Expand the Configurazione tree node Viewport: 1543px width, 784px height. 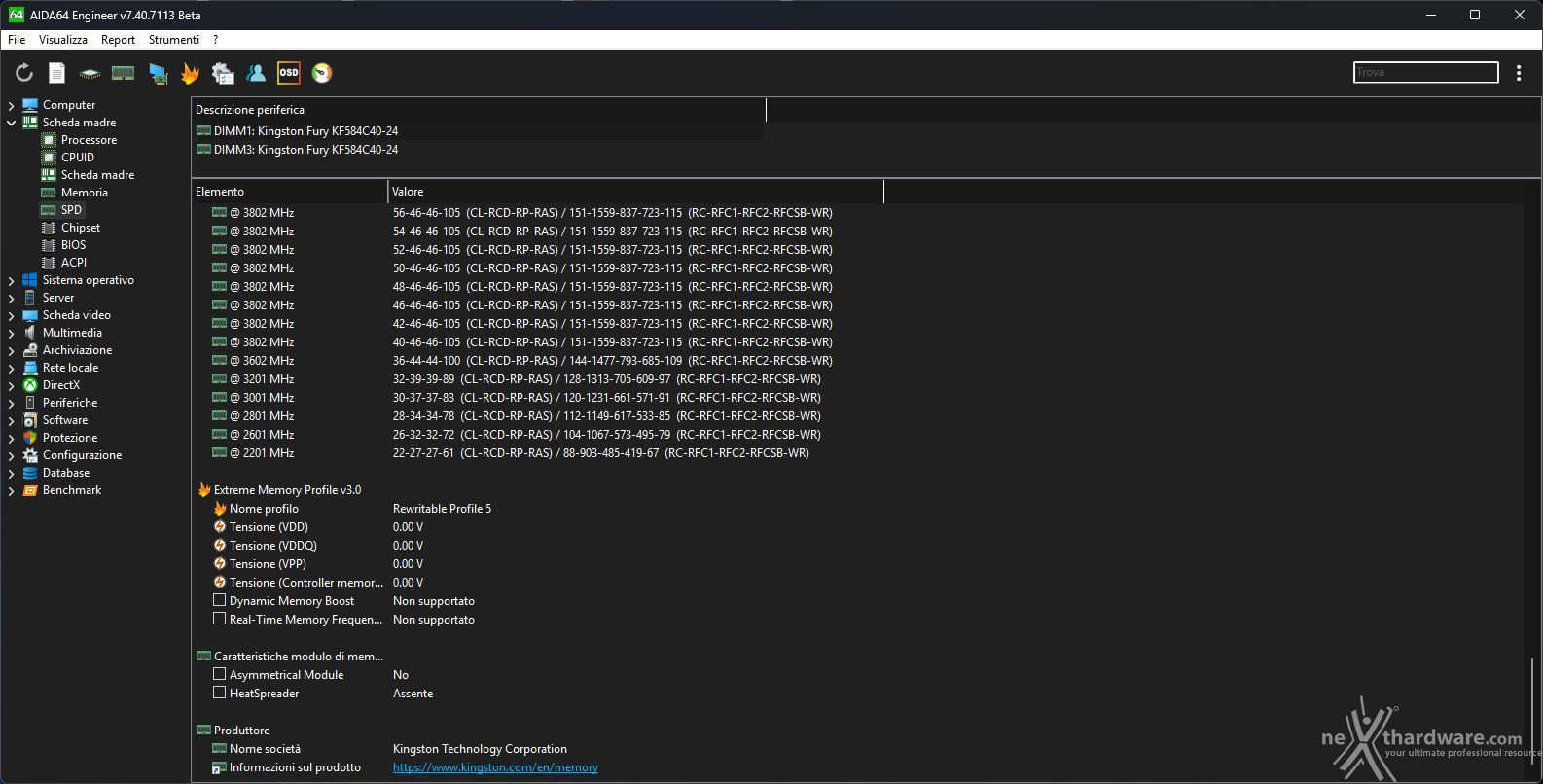click(x=12, y=455)
